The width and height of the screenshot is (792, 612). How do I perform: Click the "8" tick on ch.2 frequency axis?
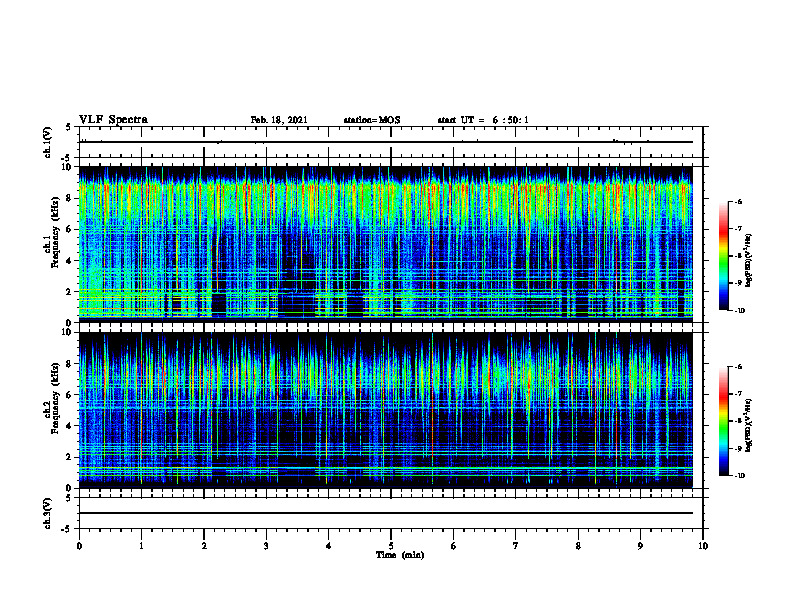point(70,364)
